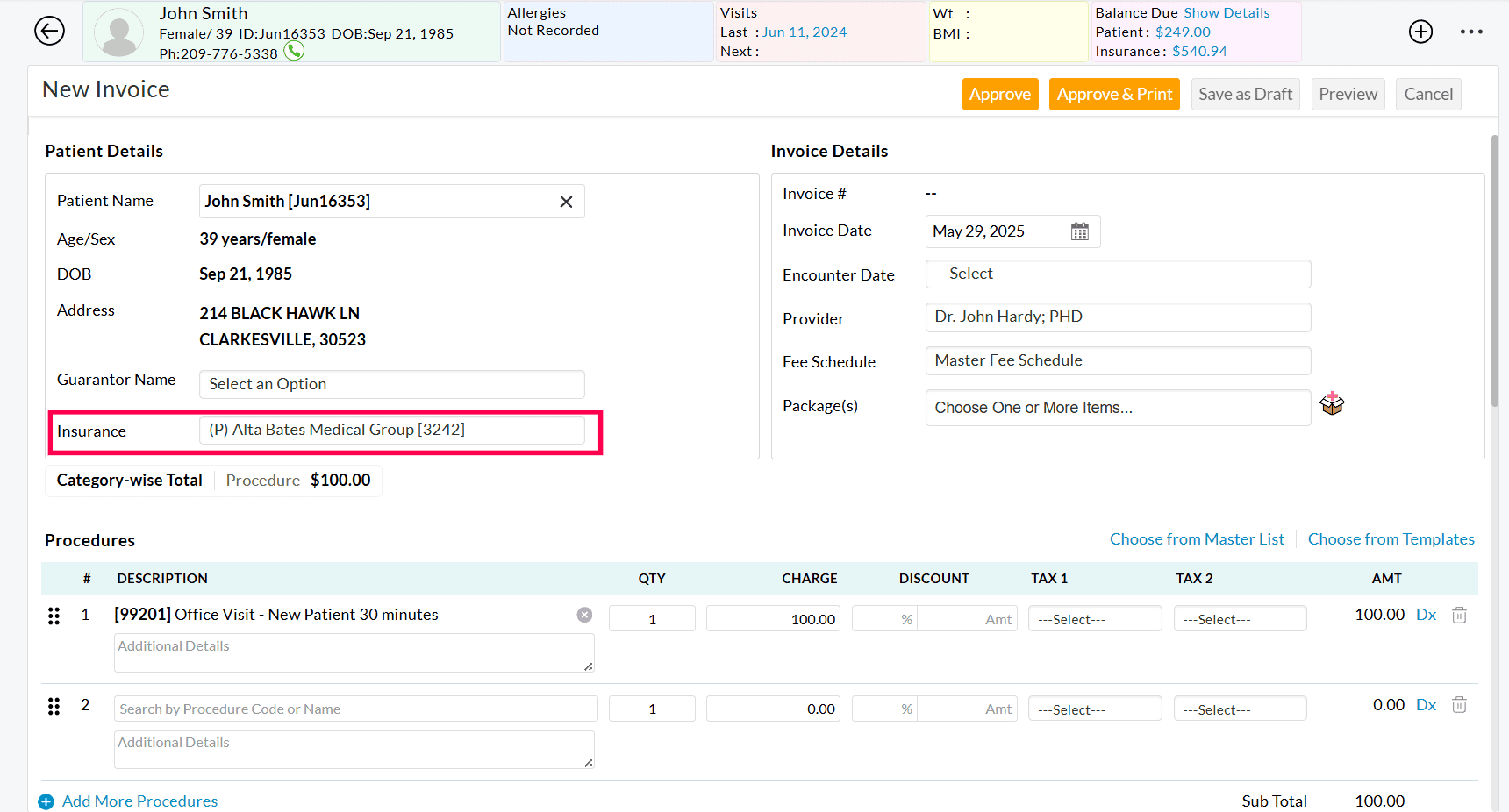The image size is (1509, 812).
Task: Open the Guarantor Name option selector
Action: click(391, 384)
